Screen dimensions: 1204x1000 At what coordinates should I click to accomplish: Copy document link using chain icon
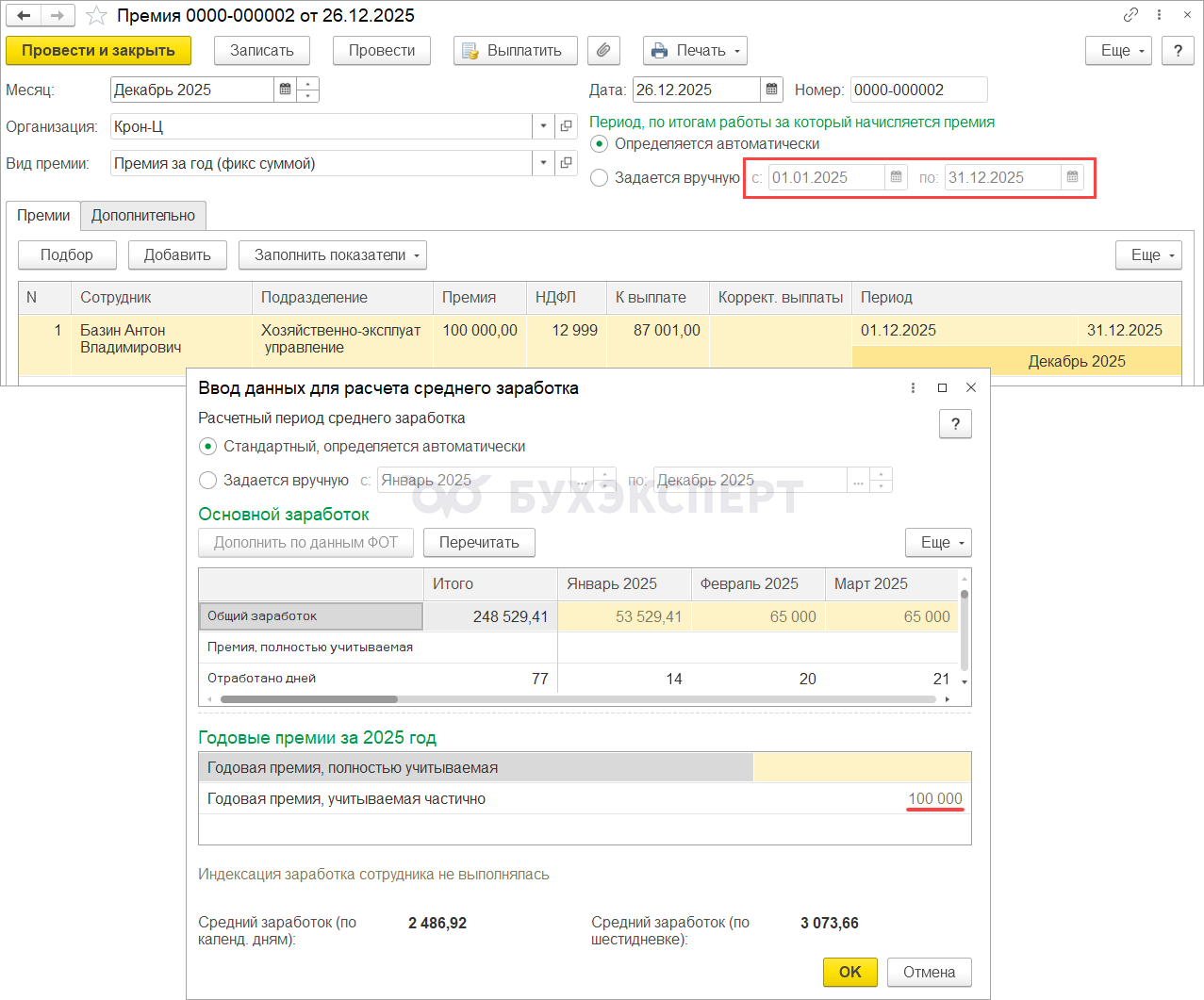1130,15
